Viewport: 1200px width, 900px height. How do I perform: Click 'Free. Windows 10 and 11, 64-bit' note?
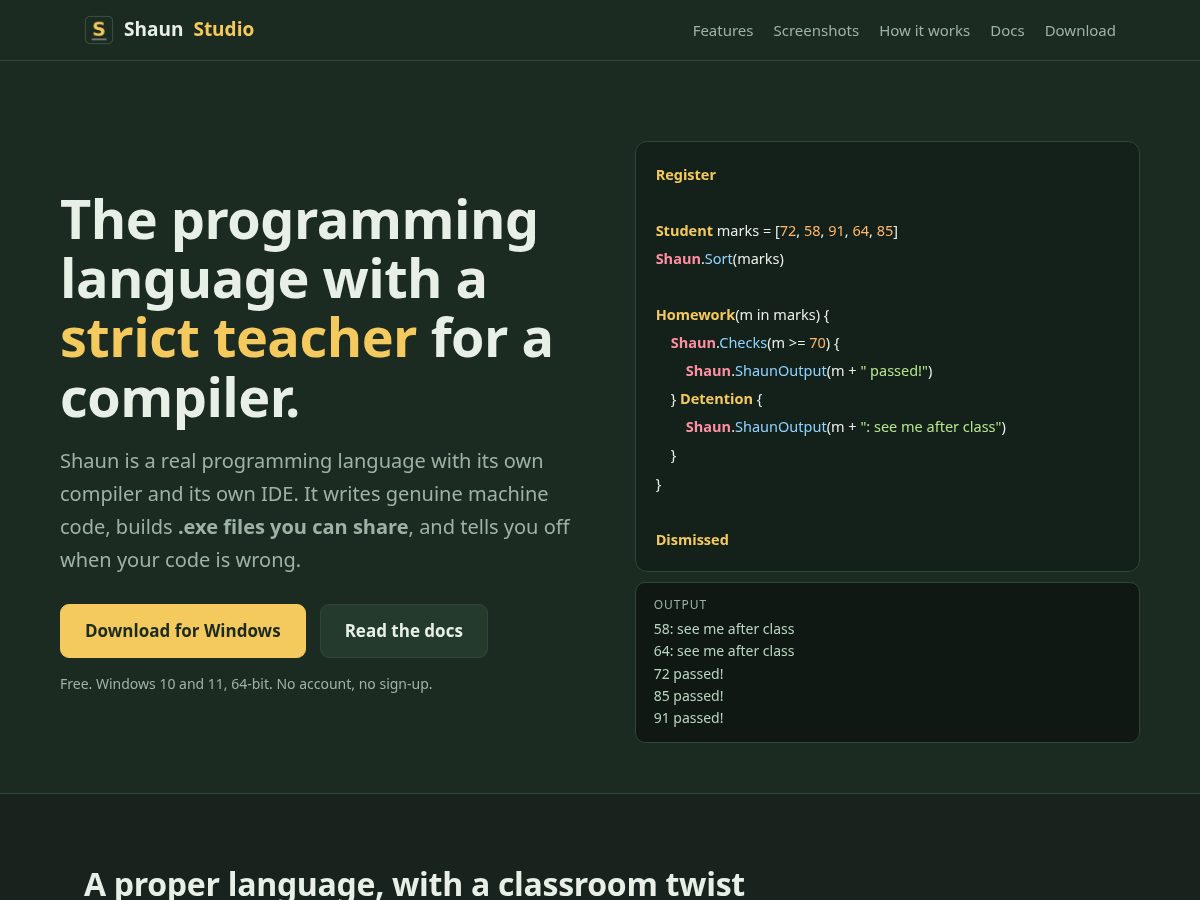tap(246, 684)
